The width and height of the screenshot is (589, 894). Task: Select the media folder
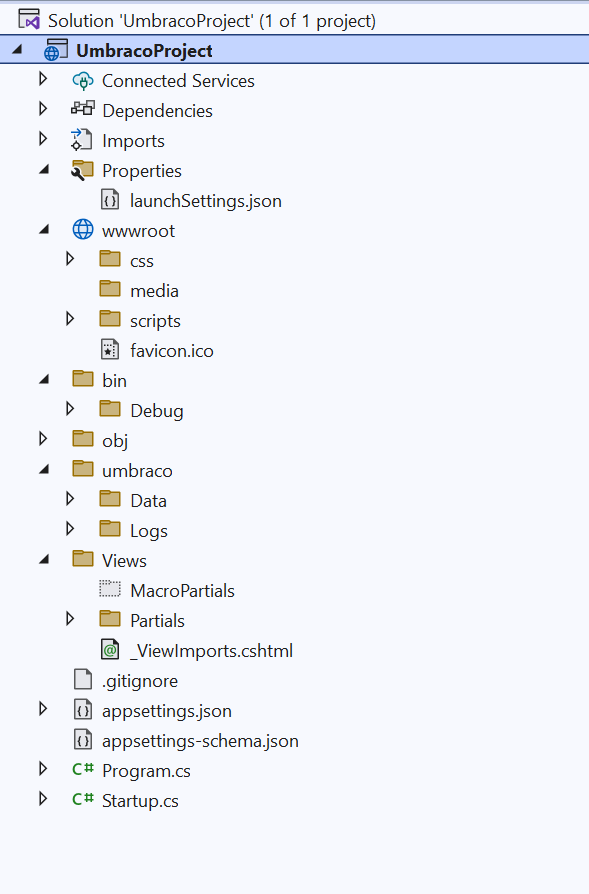pos(154,291)
